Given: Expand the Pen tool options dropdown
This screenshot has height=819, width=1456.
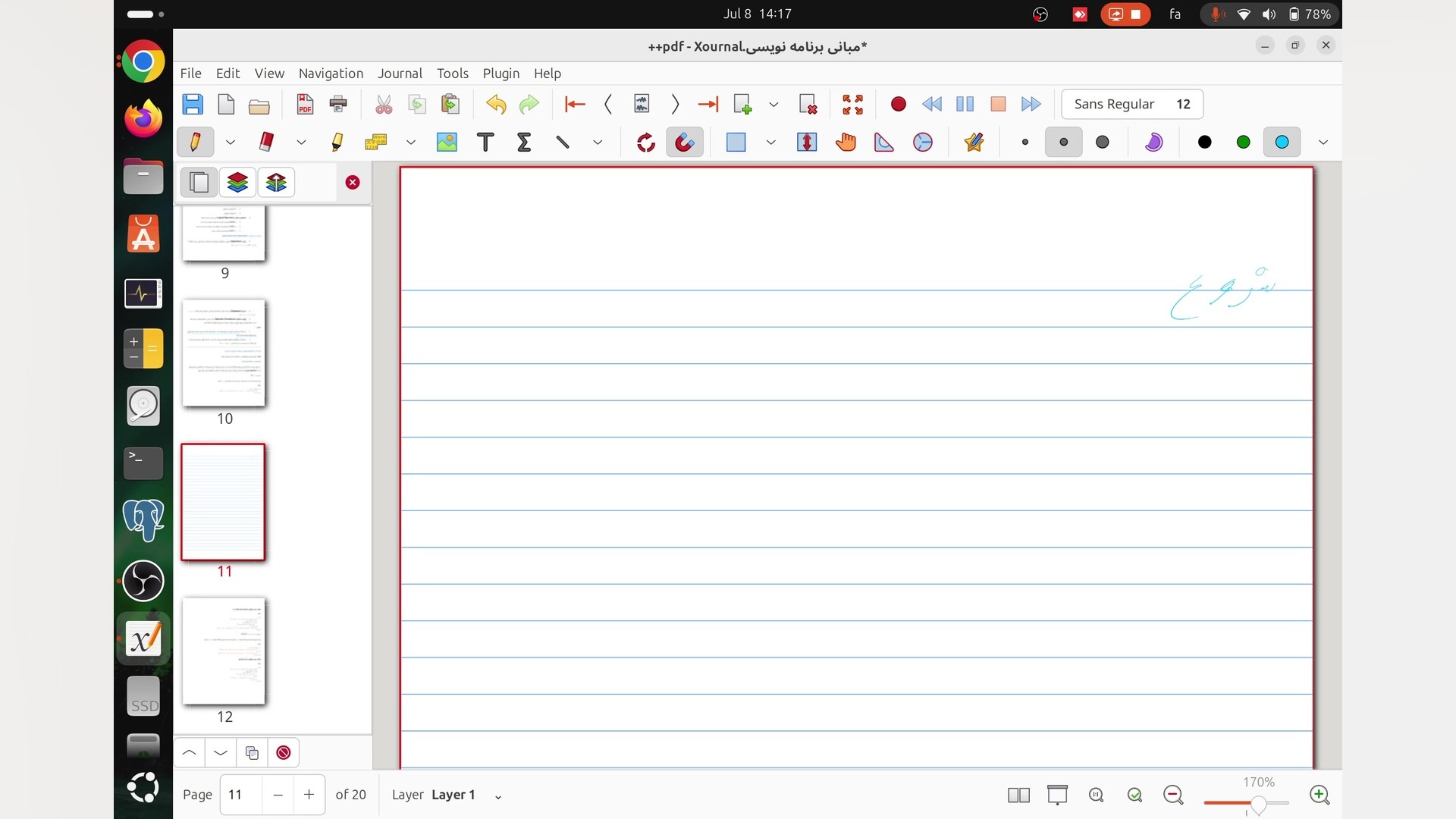Looking at the screenshot, I should coord(230,142).
